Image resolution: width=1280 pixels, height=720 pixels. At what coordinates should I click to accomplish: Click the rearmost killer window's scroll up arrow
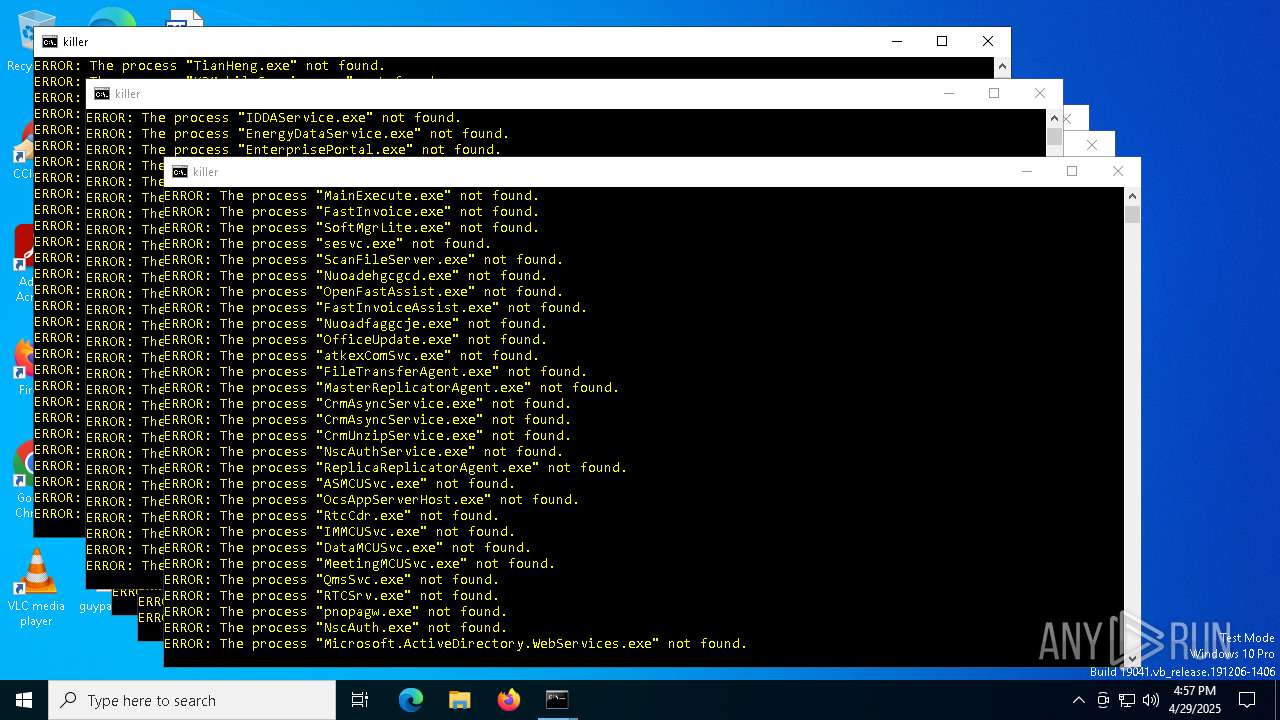click(1002, 66)
